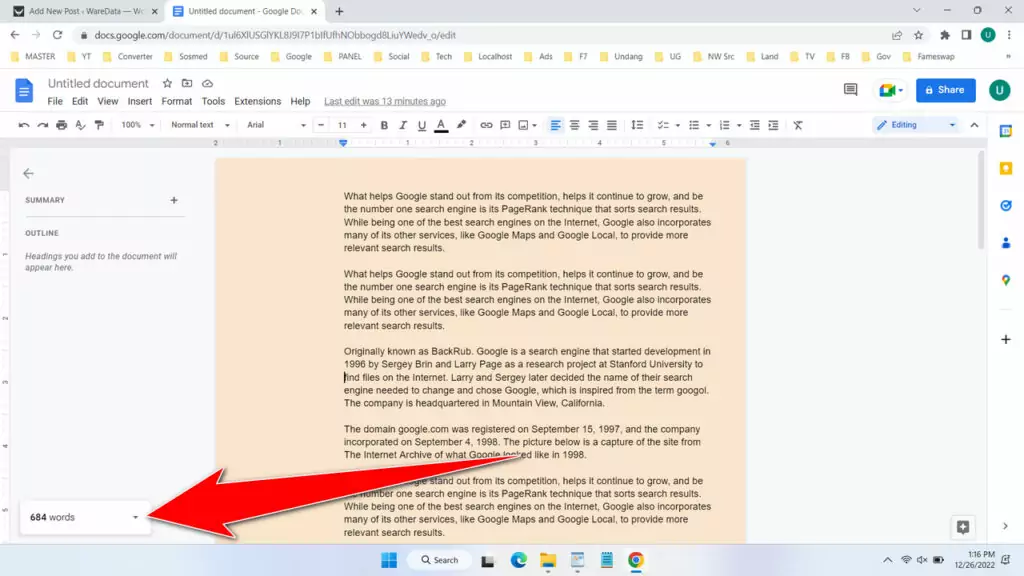Click the taskbar Search box
The image size is (1024, 576).
440,560
